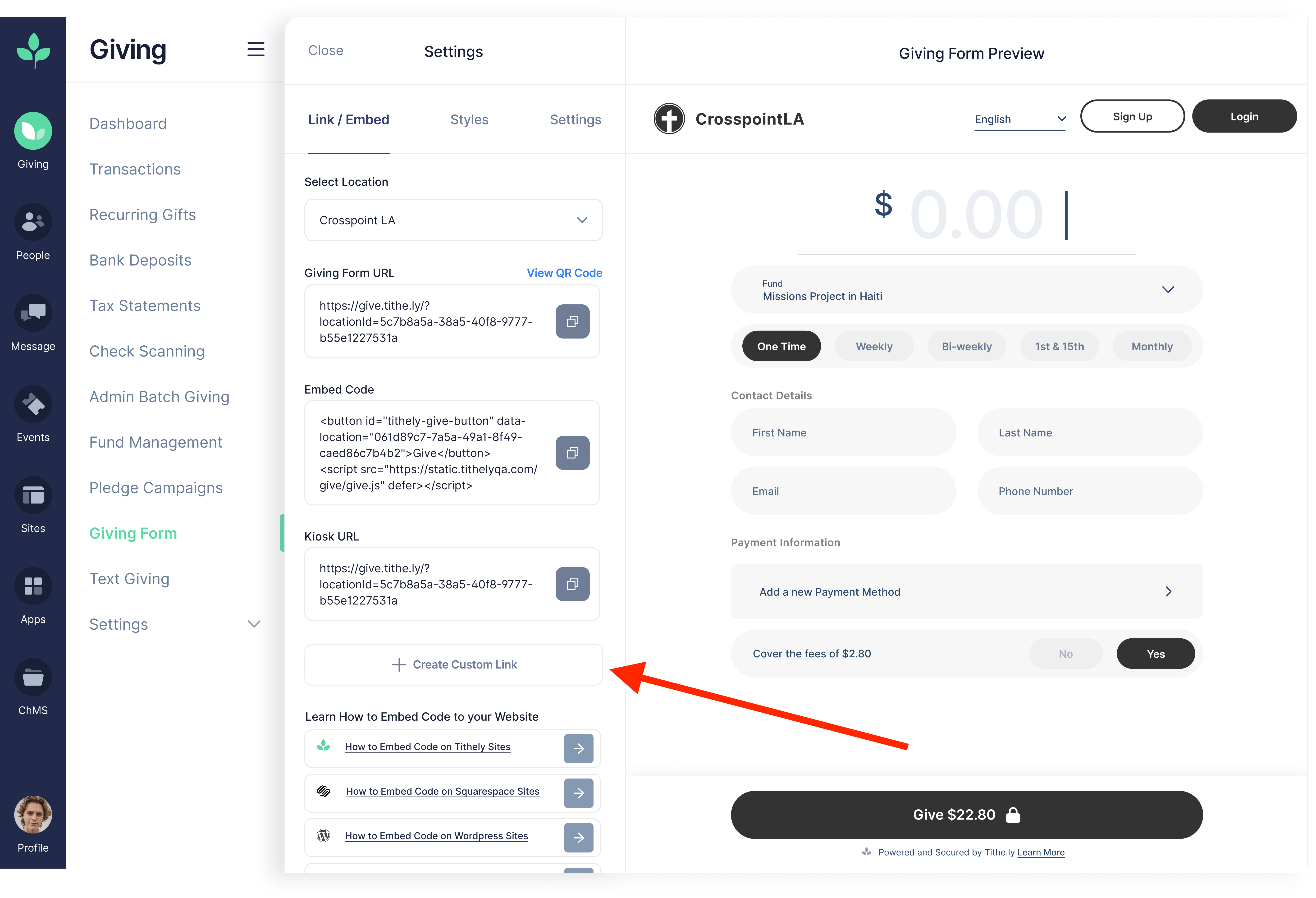Screen dimensions: 1316x898
Task: Click arrow for Squarespace Sites embed guide
Action: click(x=579, y=793)
